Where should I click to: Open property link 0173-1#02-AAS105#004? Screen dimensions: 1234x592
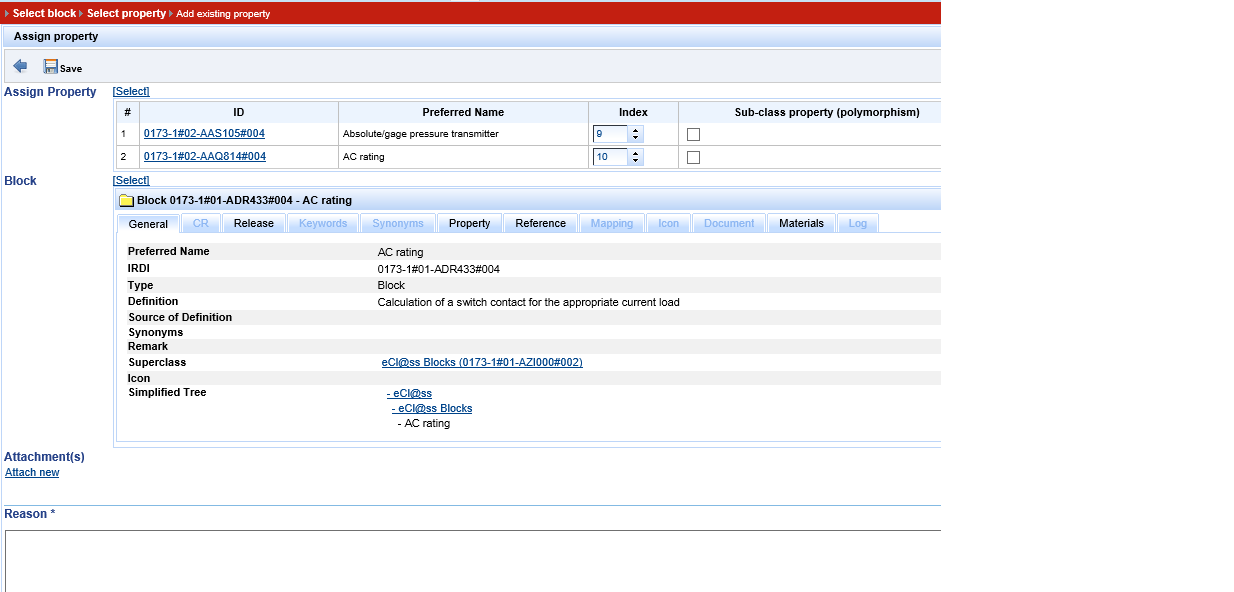click(x=204, y=133)
